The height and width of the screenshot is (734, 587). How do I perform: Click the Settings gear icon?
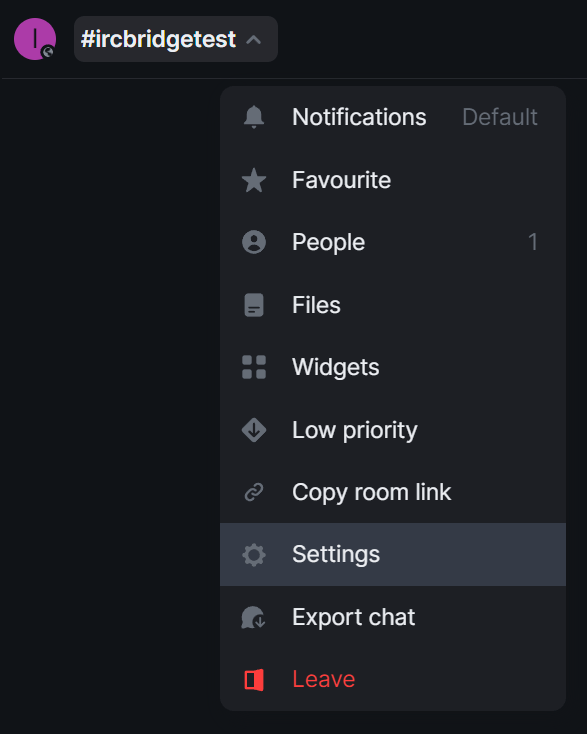point(254,555)
